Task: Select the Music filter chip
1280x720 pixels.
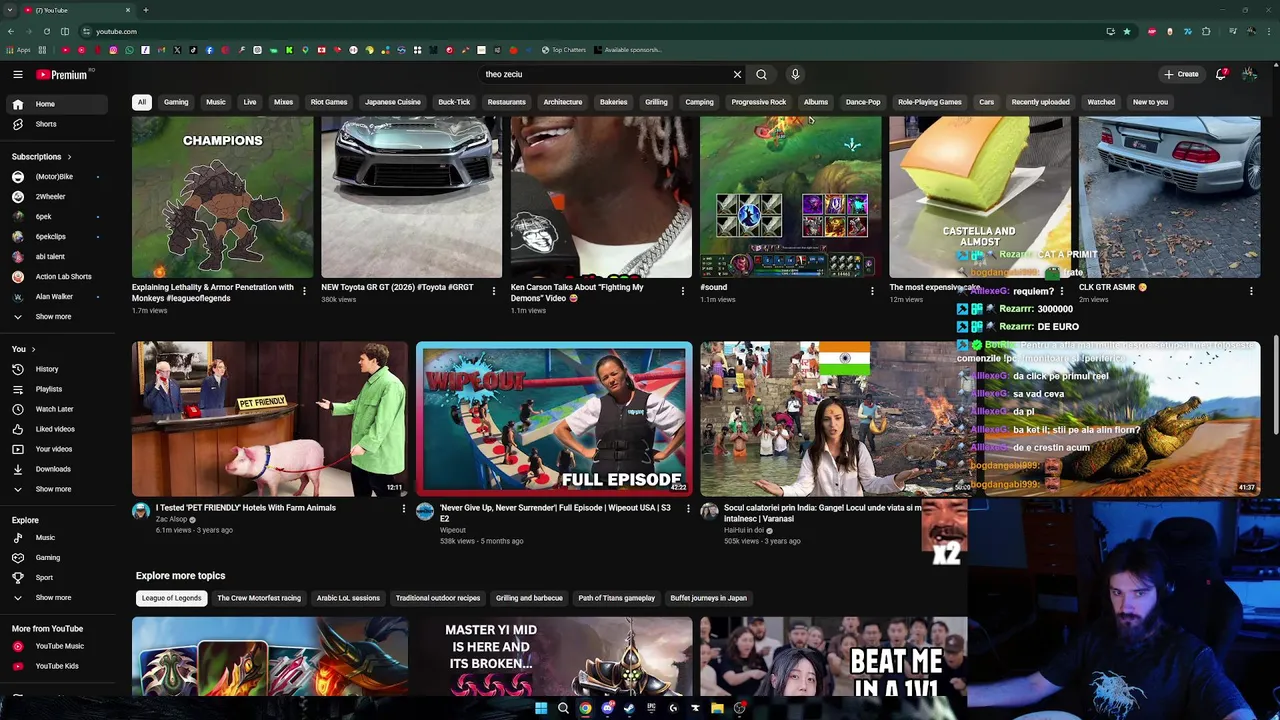Action: (x=216, y=102)
